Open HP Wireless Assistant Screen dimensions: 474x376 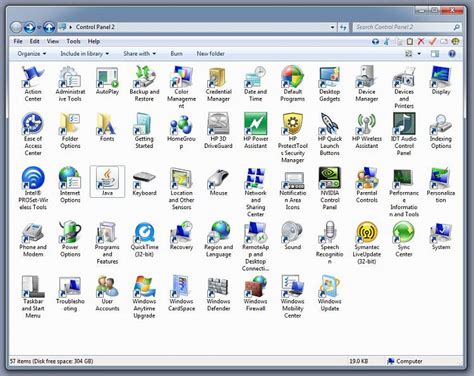pyautogui.click(x=367, y=131)
